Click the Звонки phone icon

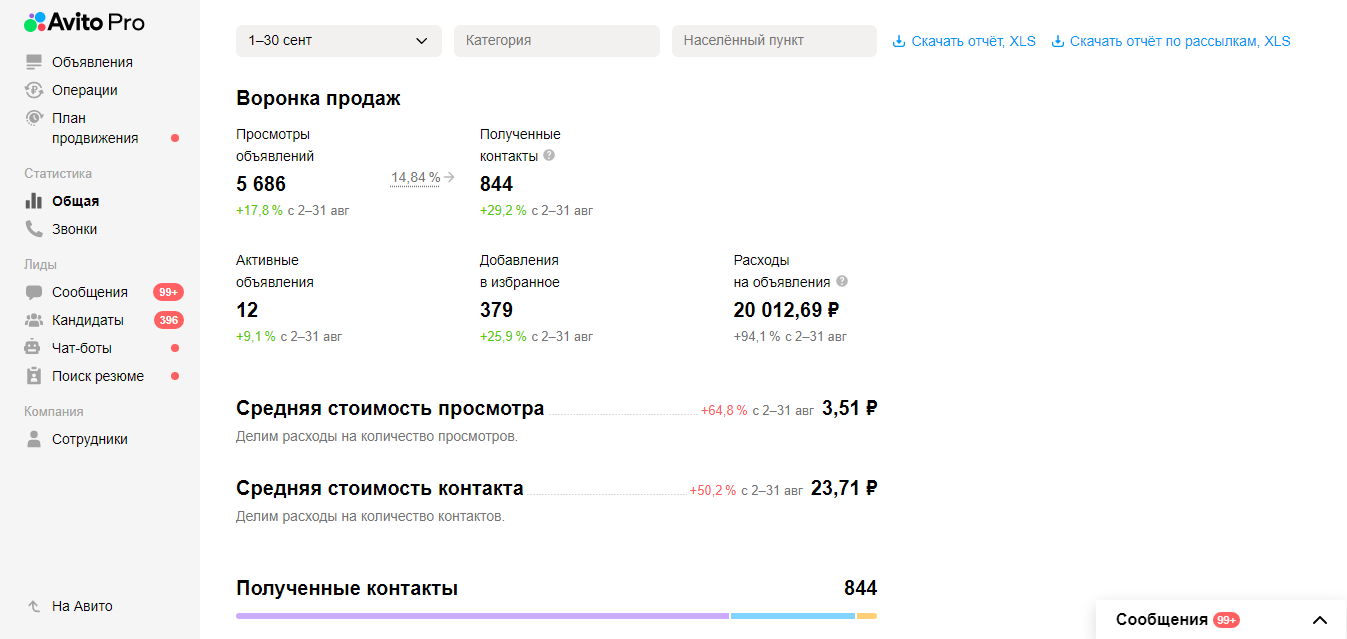coord(34,229)
